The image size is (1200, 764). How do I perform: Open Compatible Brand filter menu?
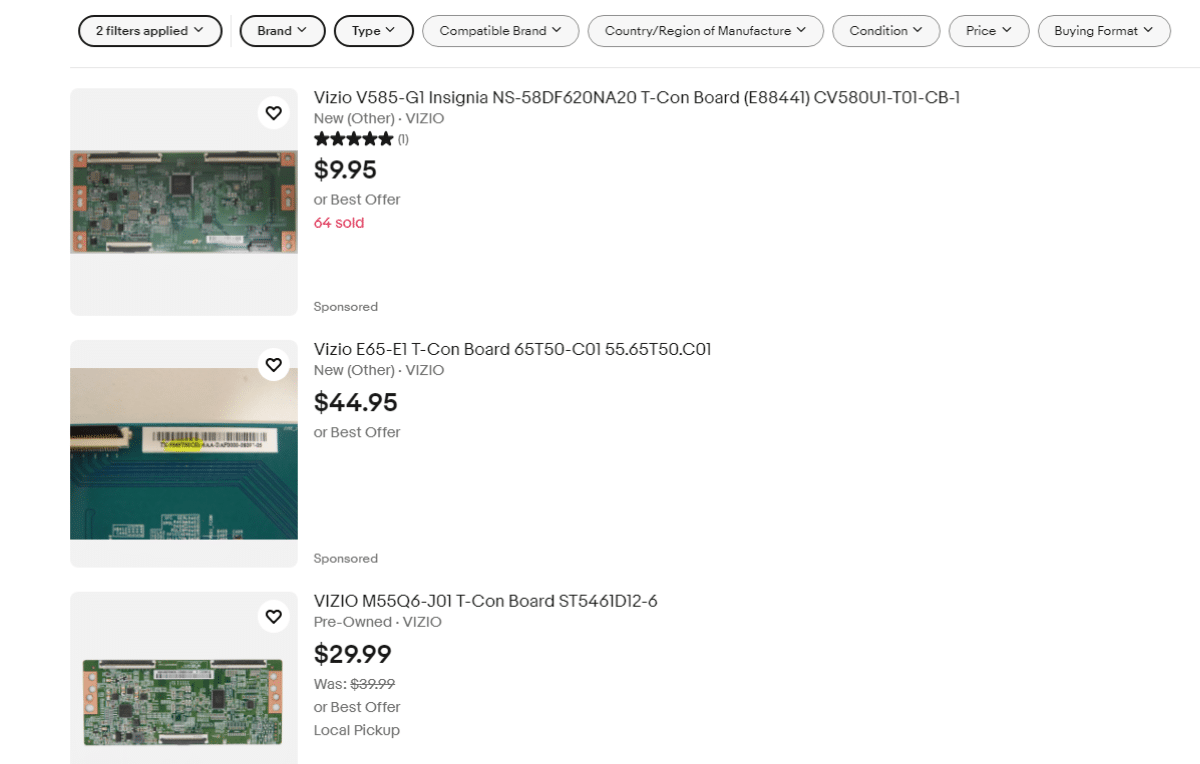click(x=500, y=31)
